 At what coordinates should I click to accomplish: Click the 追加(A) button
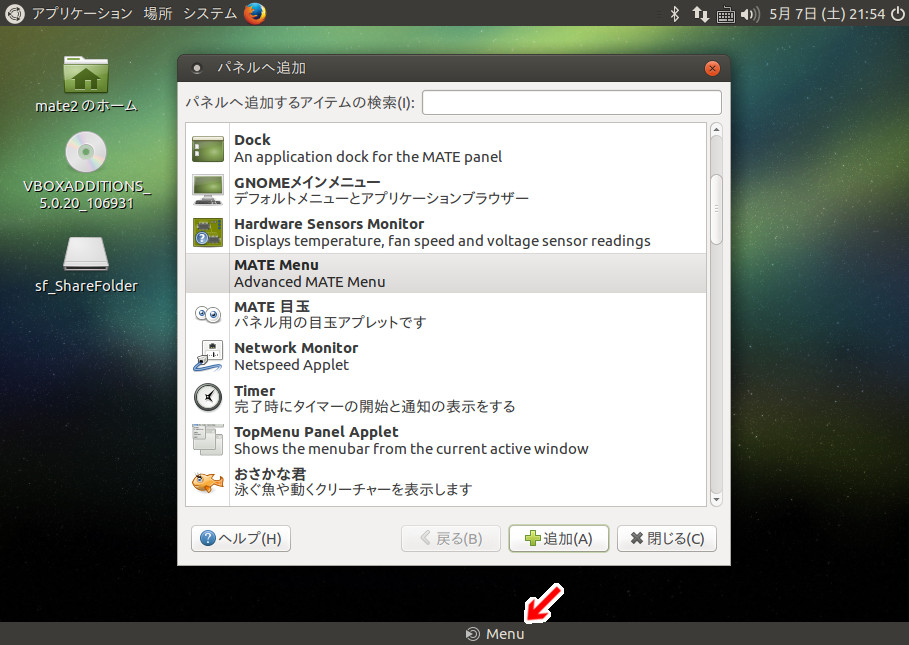(x=558, y=538)
